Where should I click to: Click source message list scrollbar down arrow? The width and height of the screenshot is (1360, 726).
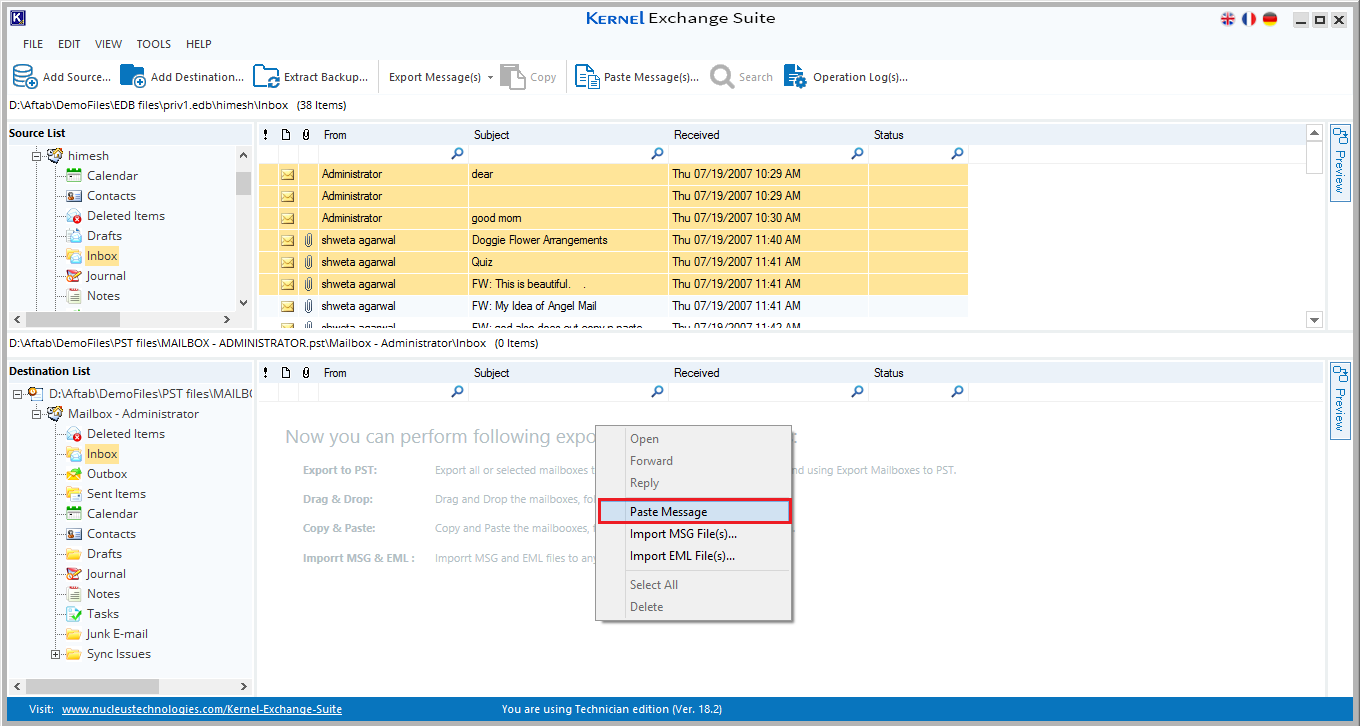1314,319
